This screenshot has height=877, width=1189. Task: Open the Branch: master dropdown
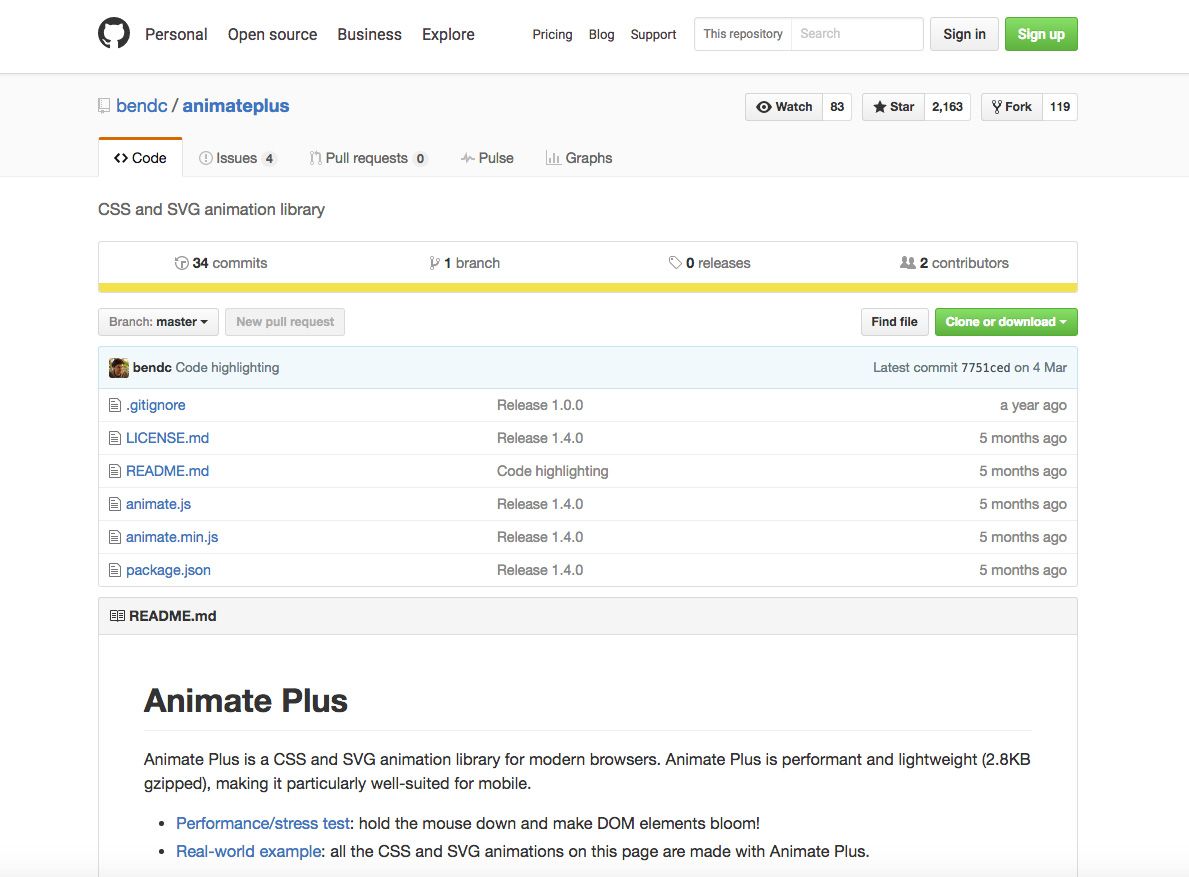[157, 322]
